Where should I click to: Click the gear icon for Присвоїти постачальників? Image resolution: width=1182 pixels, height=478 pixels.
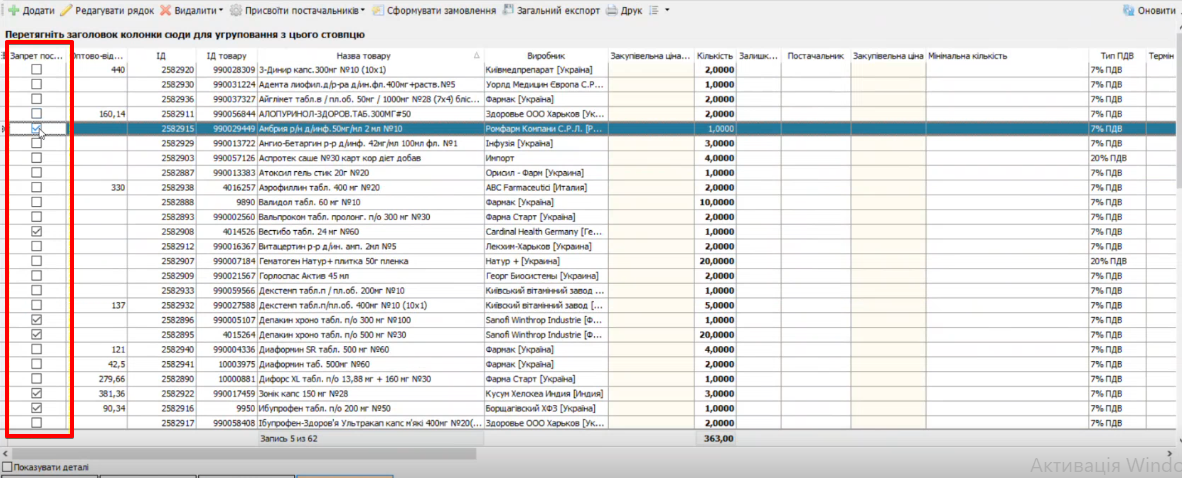point(236,10)
